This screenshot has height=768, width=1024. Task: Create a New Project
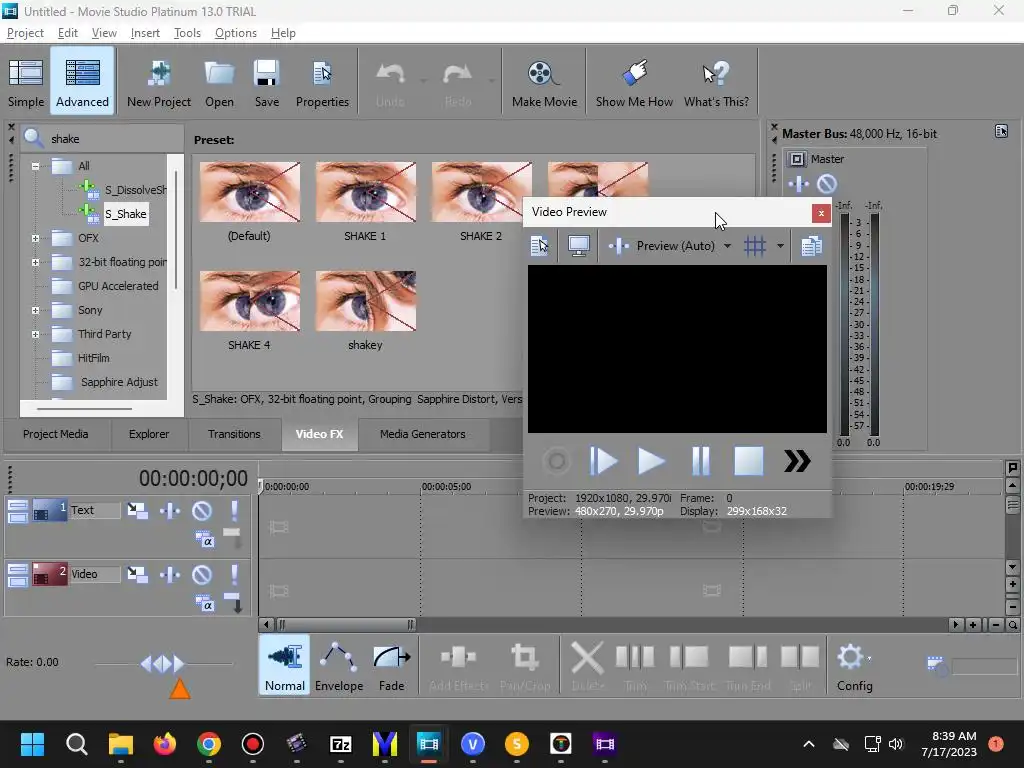(159, 83)
